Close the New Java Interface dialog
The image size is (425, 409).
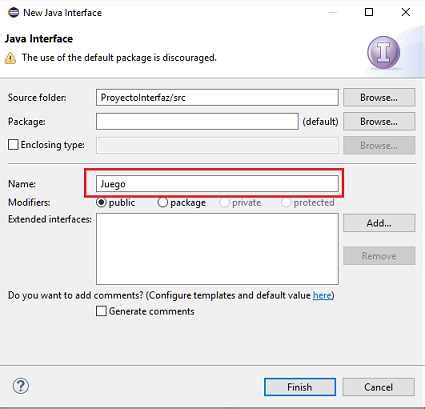[406, 12]
